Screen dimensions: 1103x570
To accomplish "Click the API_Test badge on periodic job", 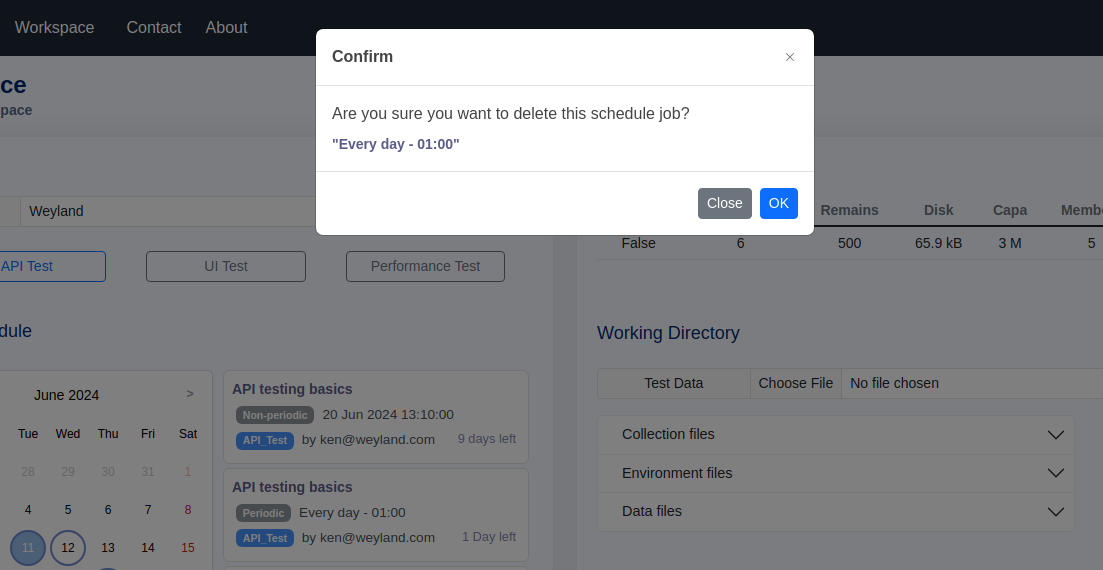I will tap(264, 538).
